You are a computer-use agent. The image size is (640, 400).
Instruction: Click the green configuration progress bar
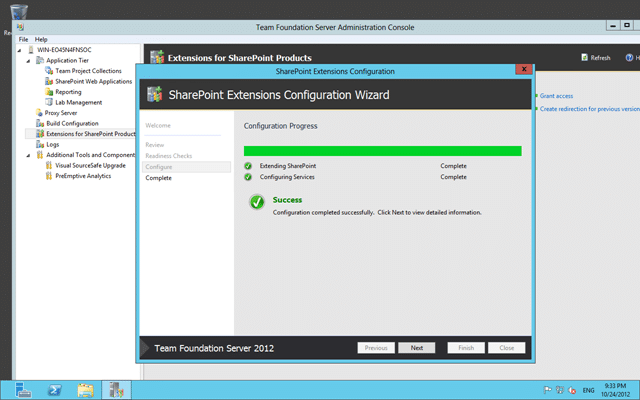point(382,151)
